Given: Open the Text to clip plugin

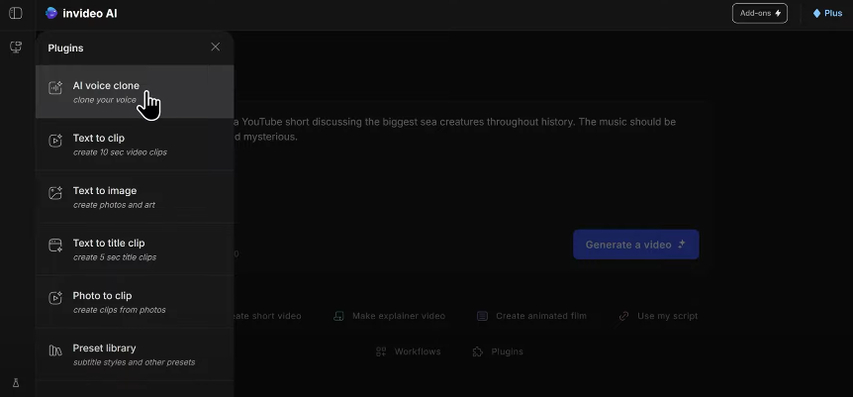Looking at the screenshot, I should 135,144.
